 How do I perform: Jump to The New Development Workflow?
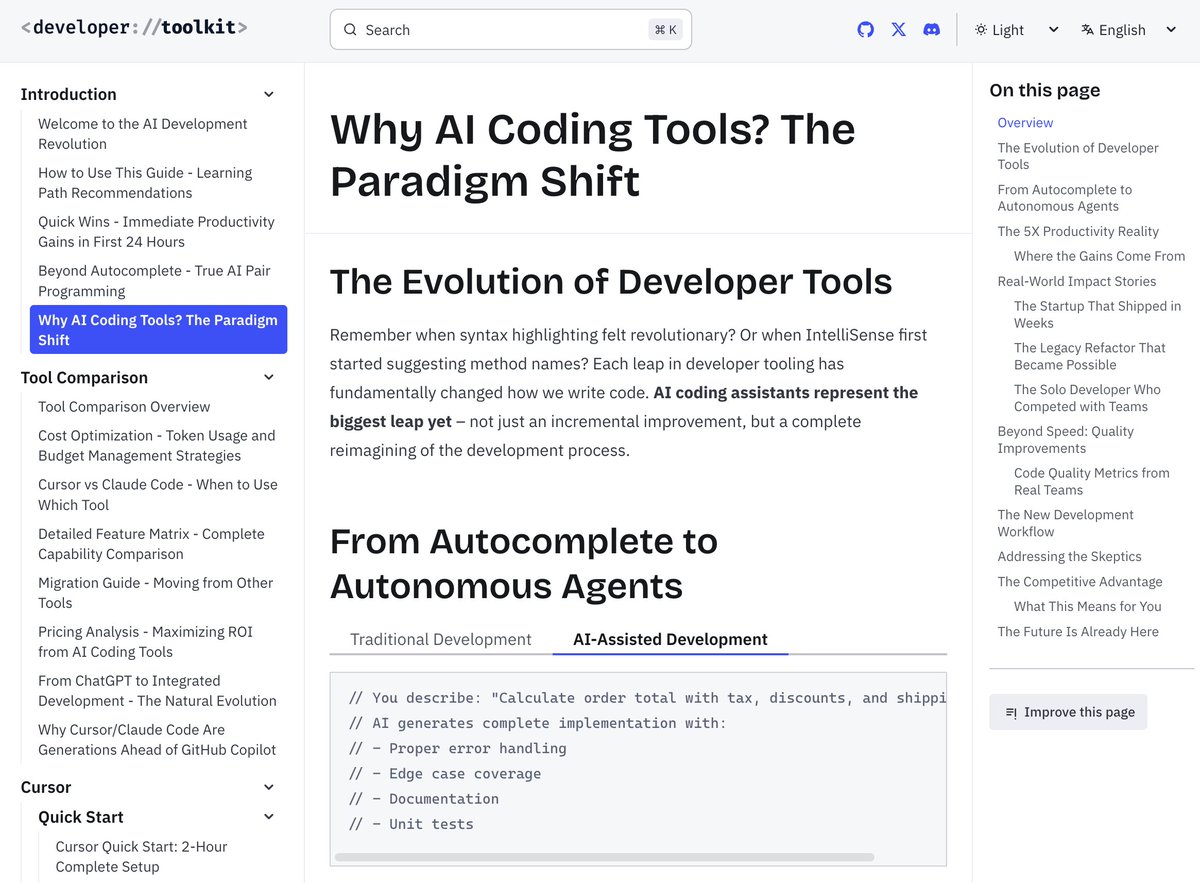(1066, 523)
